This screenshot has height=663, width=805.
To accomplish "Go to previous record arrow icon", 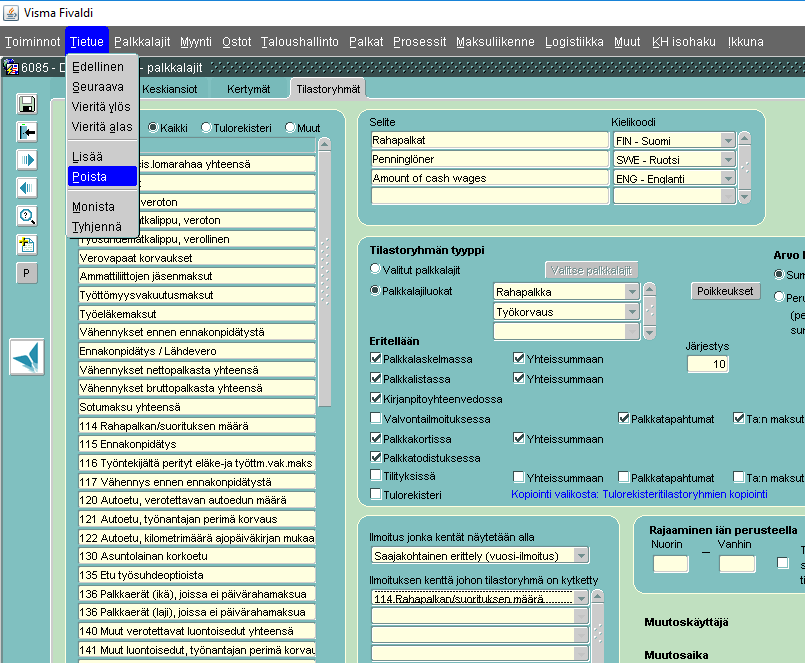I will [x=27, y=188].
